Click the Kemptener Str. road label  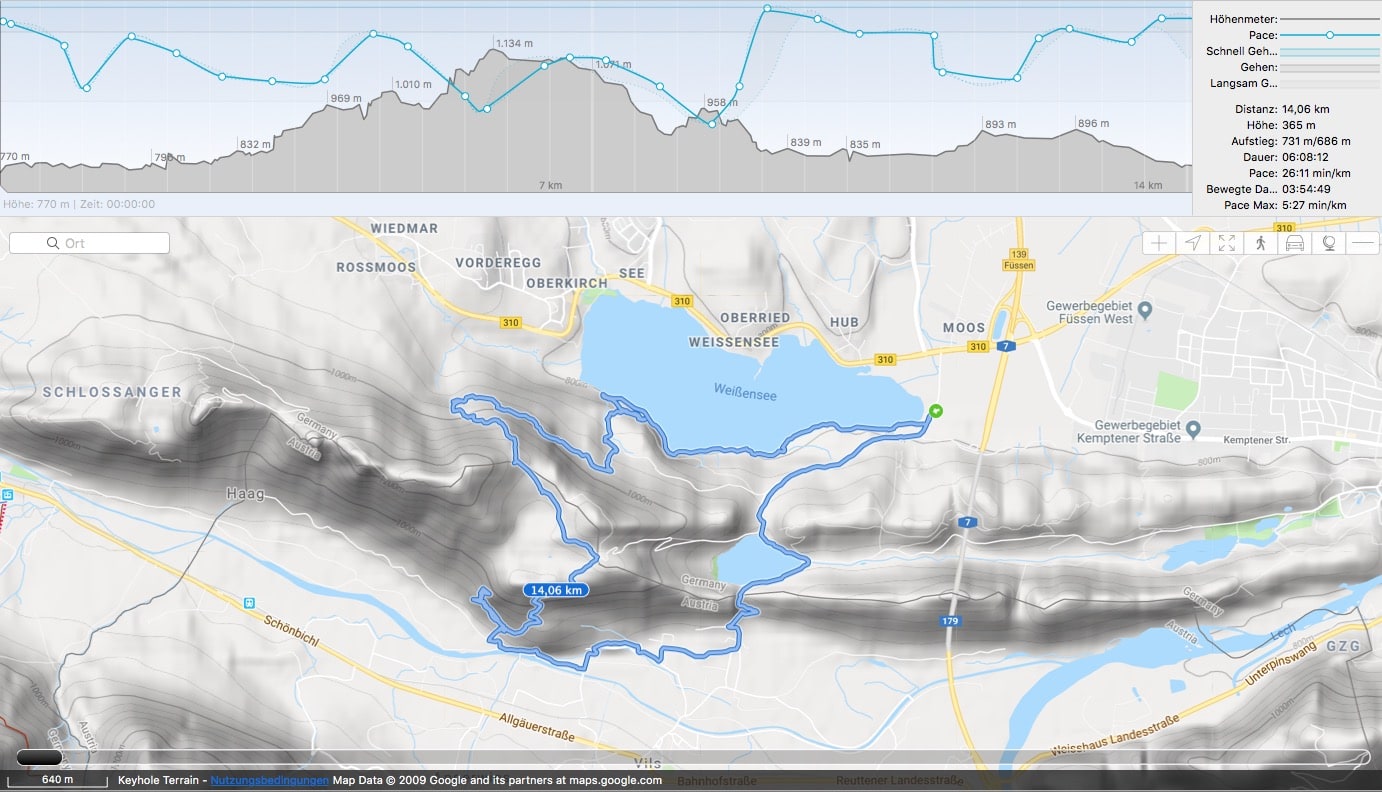1255,439
